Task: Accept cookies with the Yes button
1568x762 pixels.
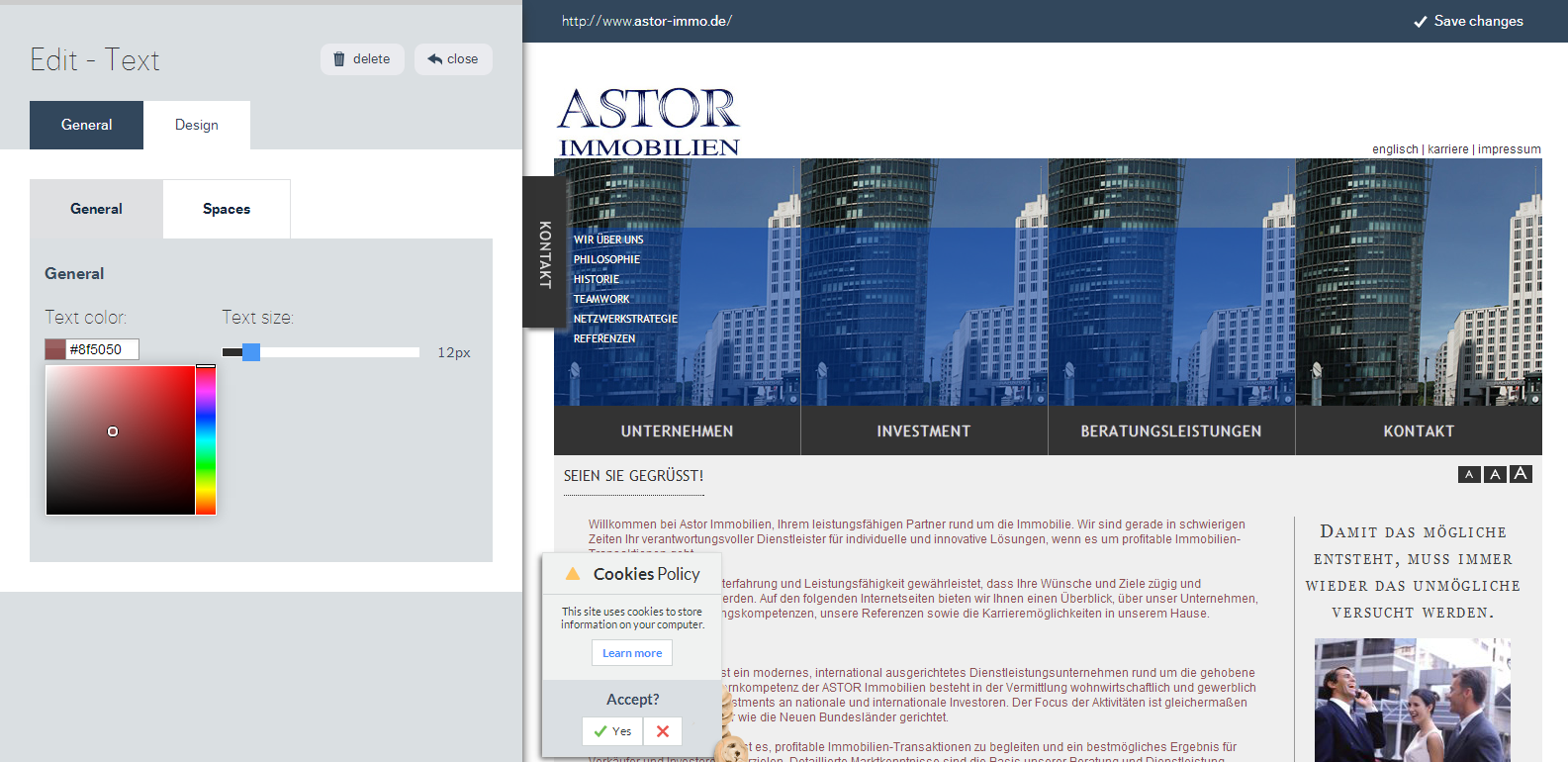Action: click(x=612, y=731)
